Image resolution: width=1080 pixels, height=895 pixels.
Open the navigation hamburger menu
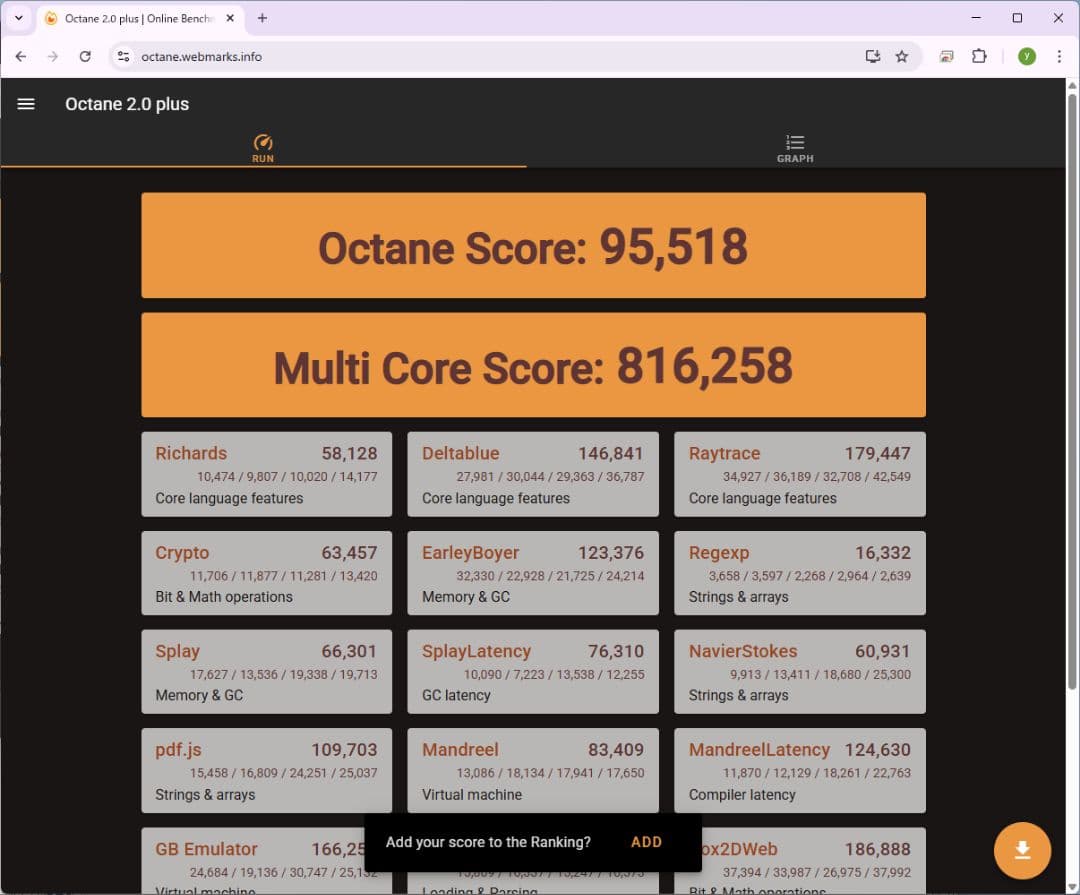25,103
